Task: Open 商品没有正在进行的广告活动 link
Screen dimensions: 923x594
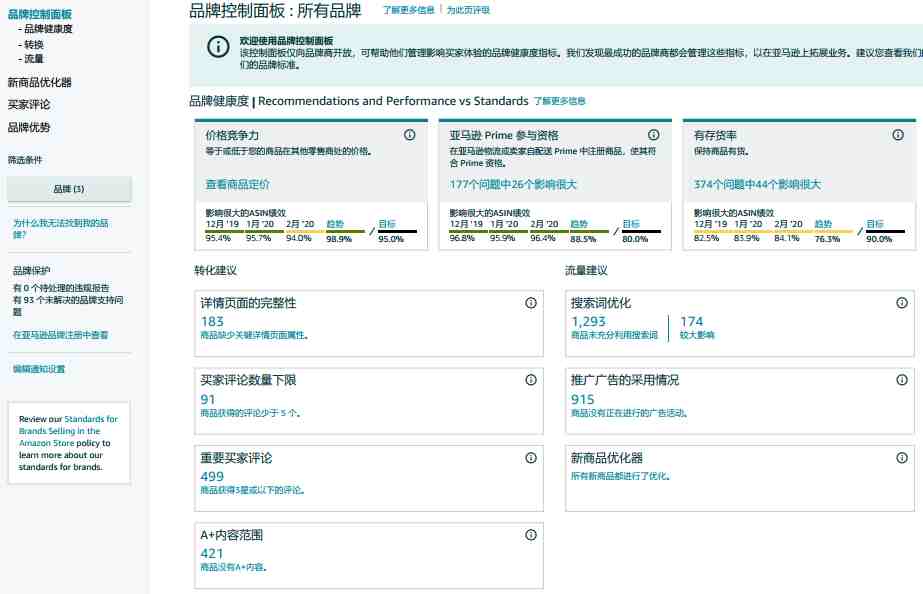Action: click(629, 413)
